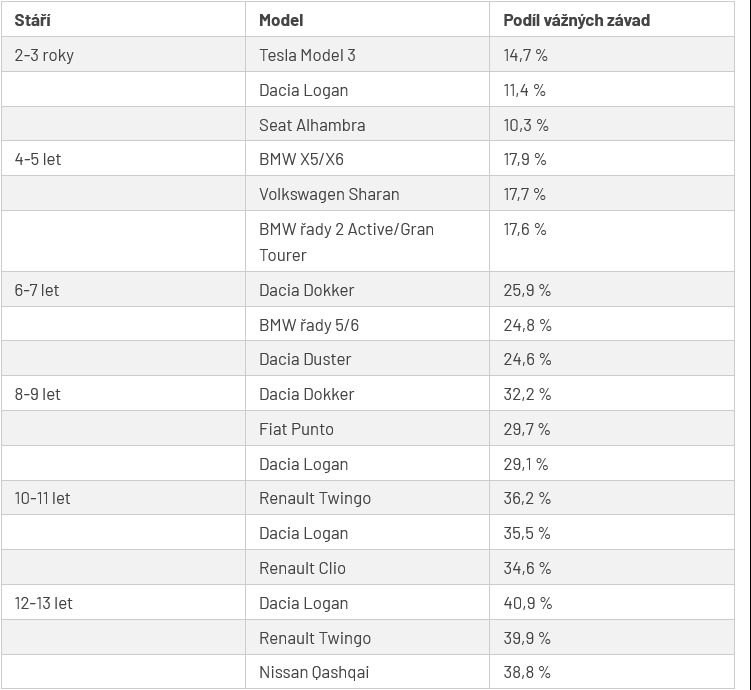
Task: Select the BMW X5/X6 cell
Action: click(367, 158)
